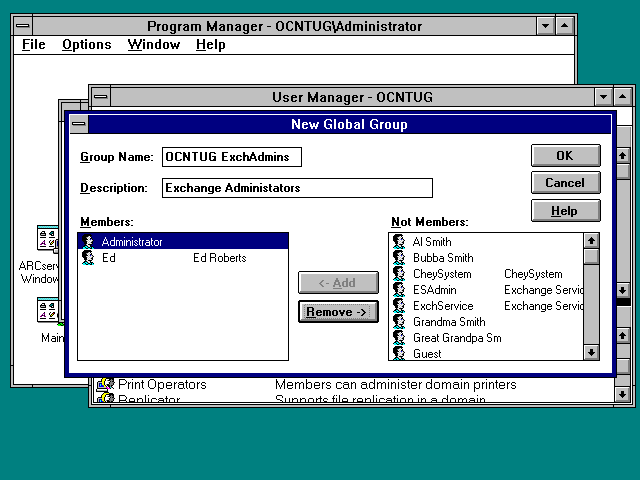Click into the Description field
640x480 pixels.
297,188
